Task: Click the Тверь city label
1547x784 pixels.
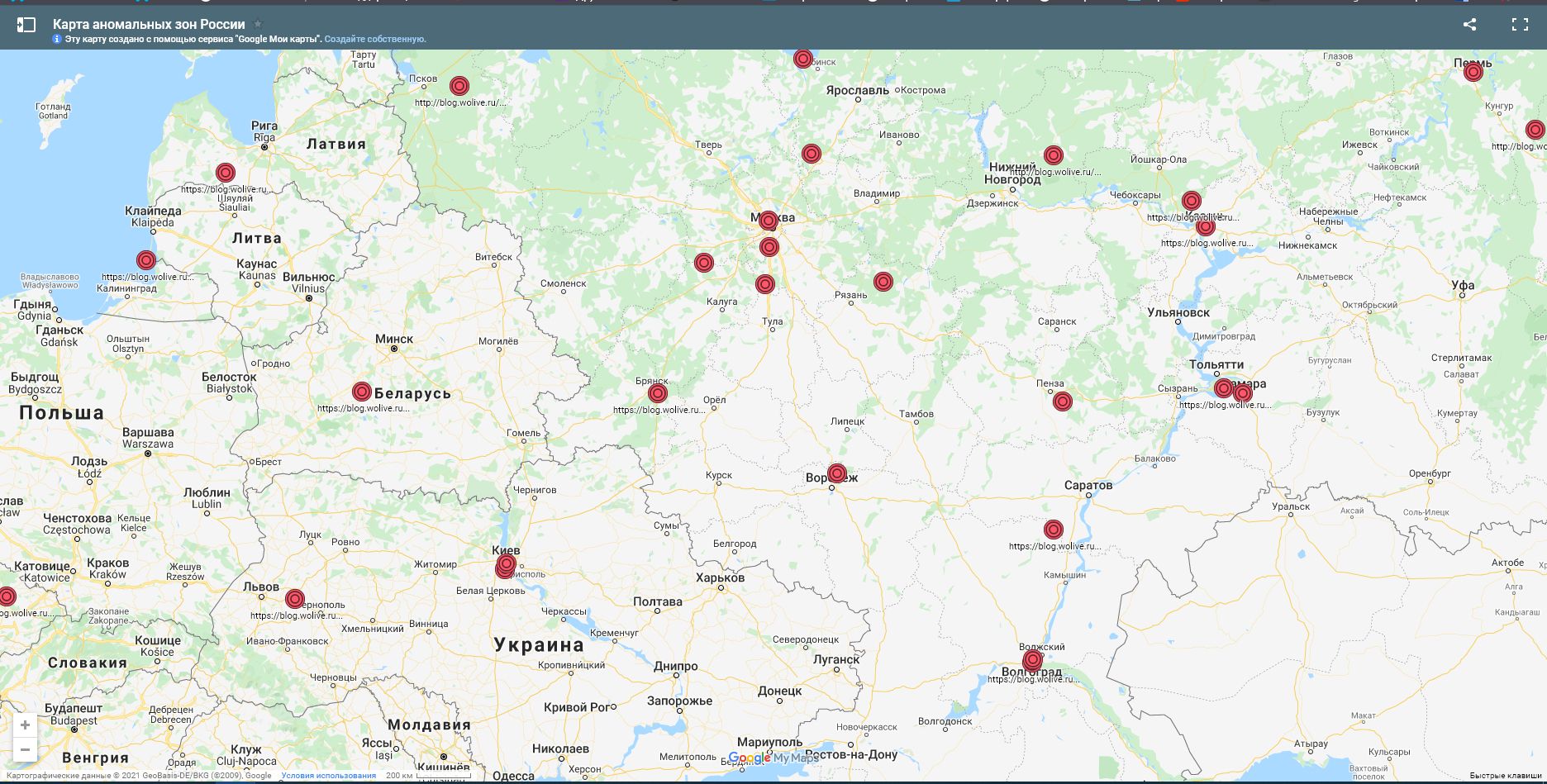Action: click(708, 145)
